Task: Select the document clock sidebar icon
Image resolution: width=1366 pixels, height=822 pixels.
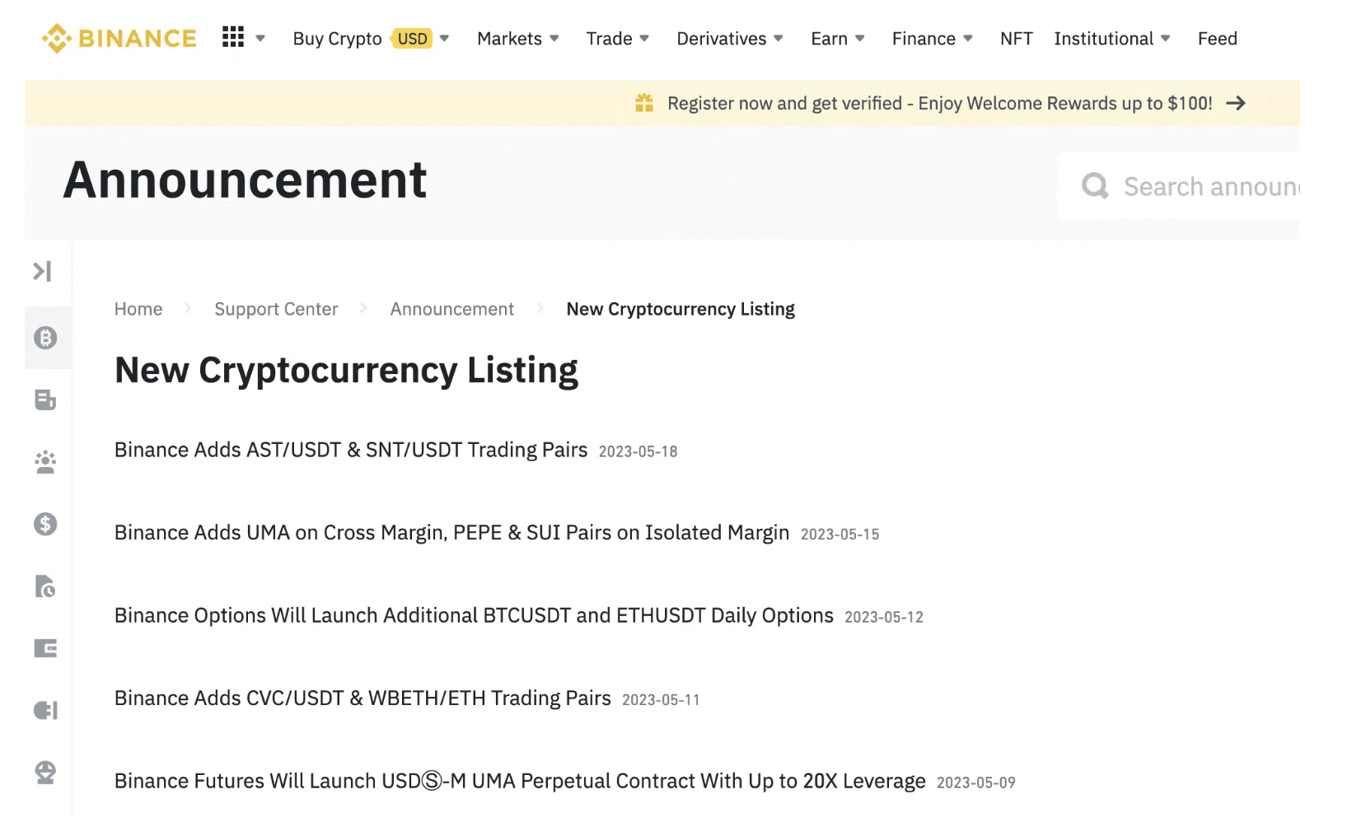Action: click(x=45, y=586)
